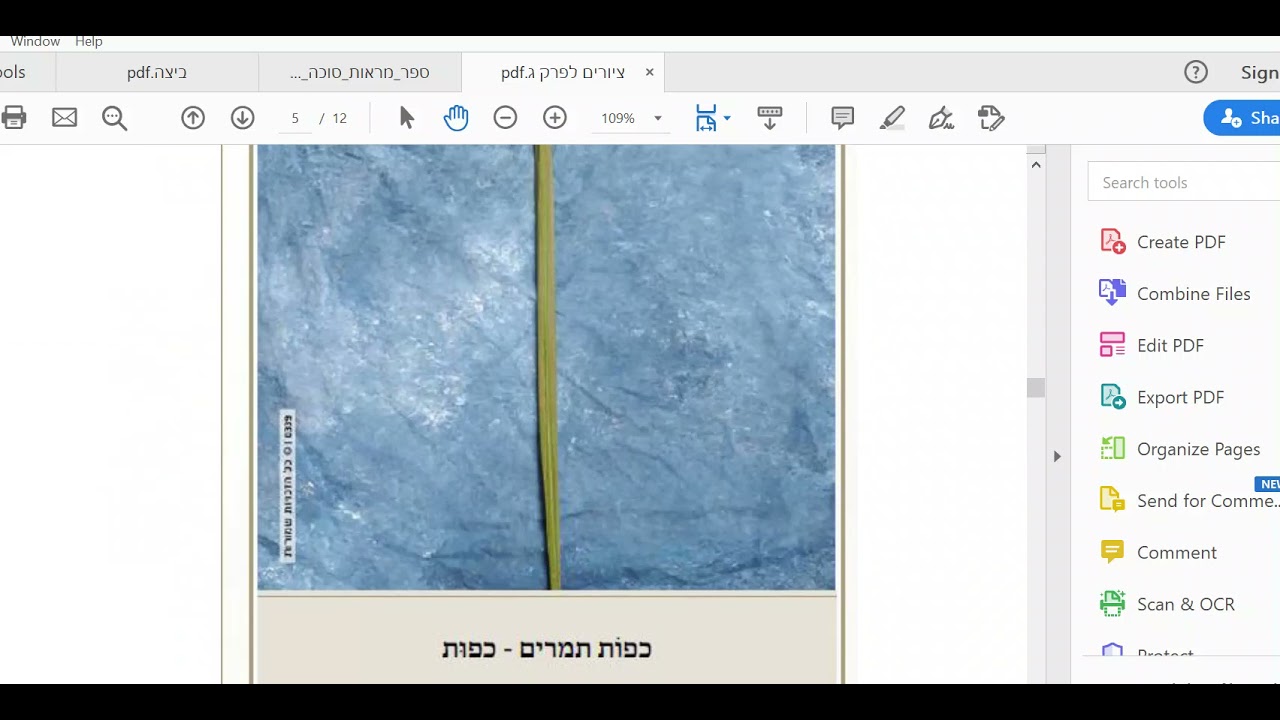Click the כפות תמרים - כפות caption
The width and height of the screenshot is (1280, 720).
pyautogui.click(x=546, y=649)
